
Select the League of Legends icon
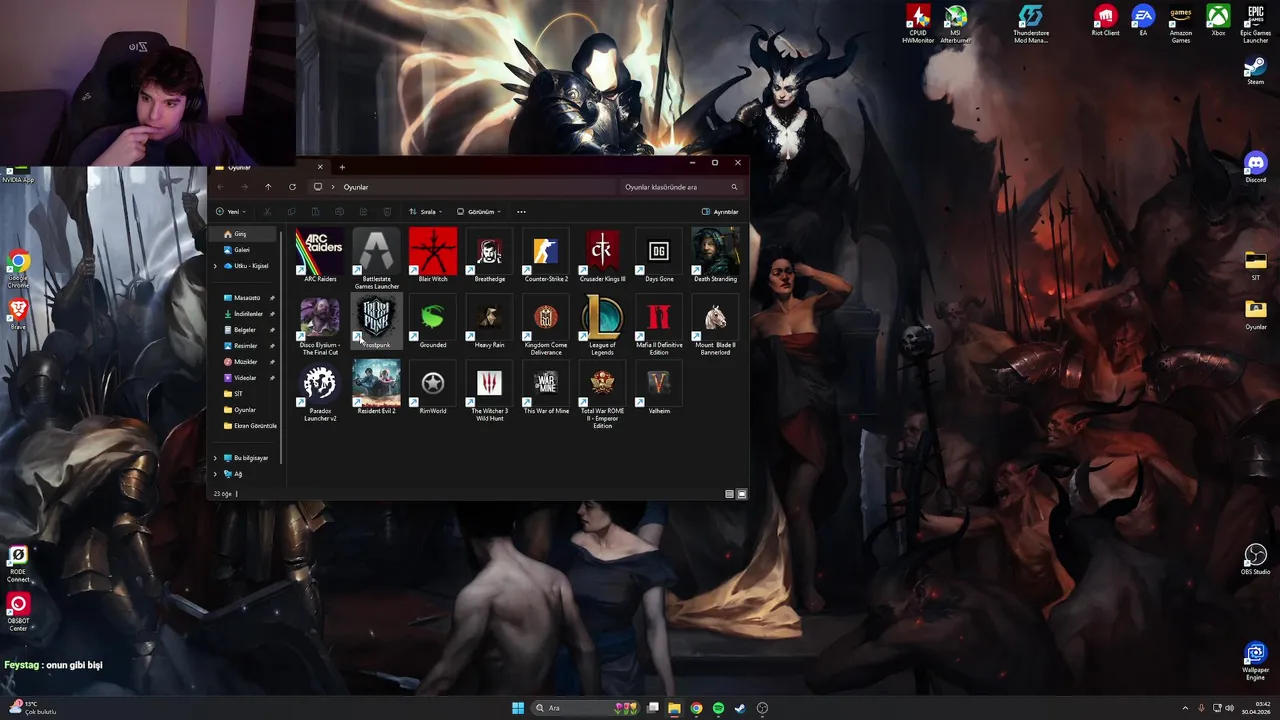[x=602, y=326]
